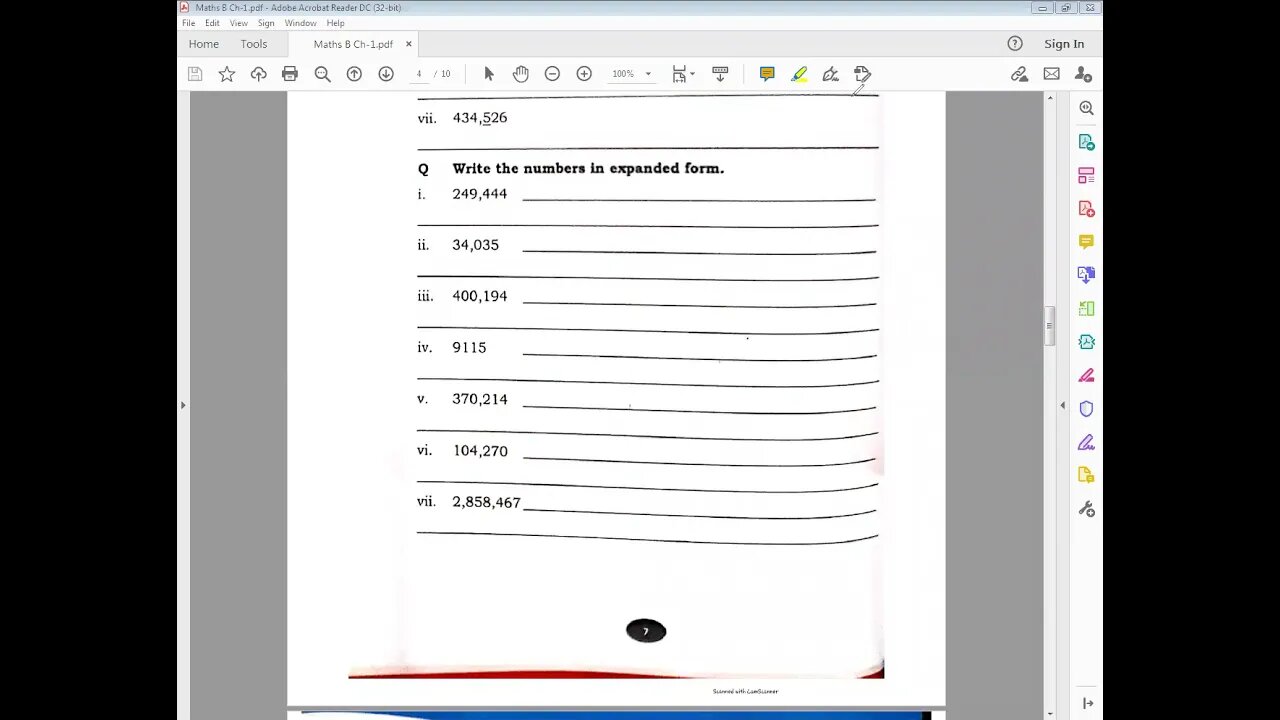Screen dimensions: 1280x720
Task: Open Redact tool in side pane
Action: [x=1087, y=376]
